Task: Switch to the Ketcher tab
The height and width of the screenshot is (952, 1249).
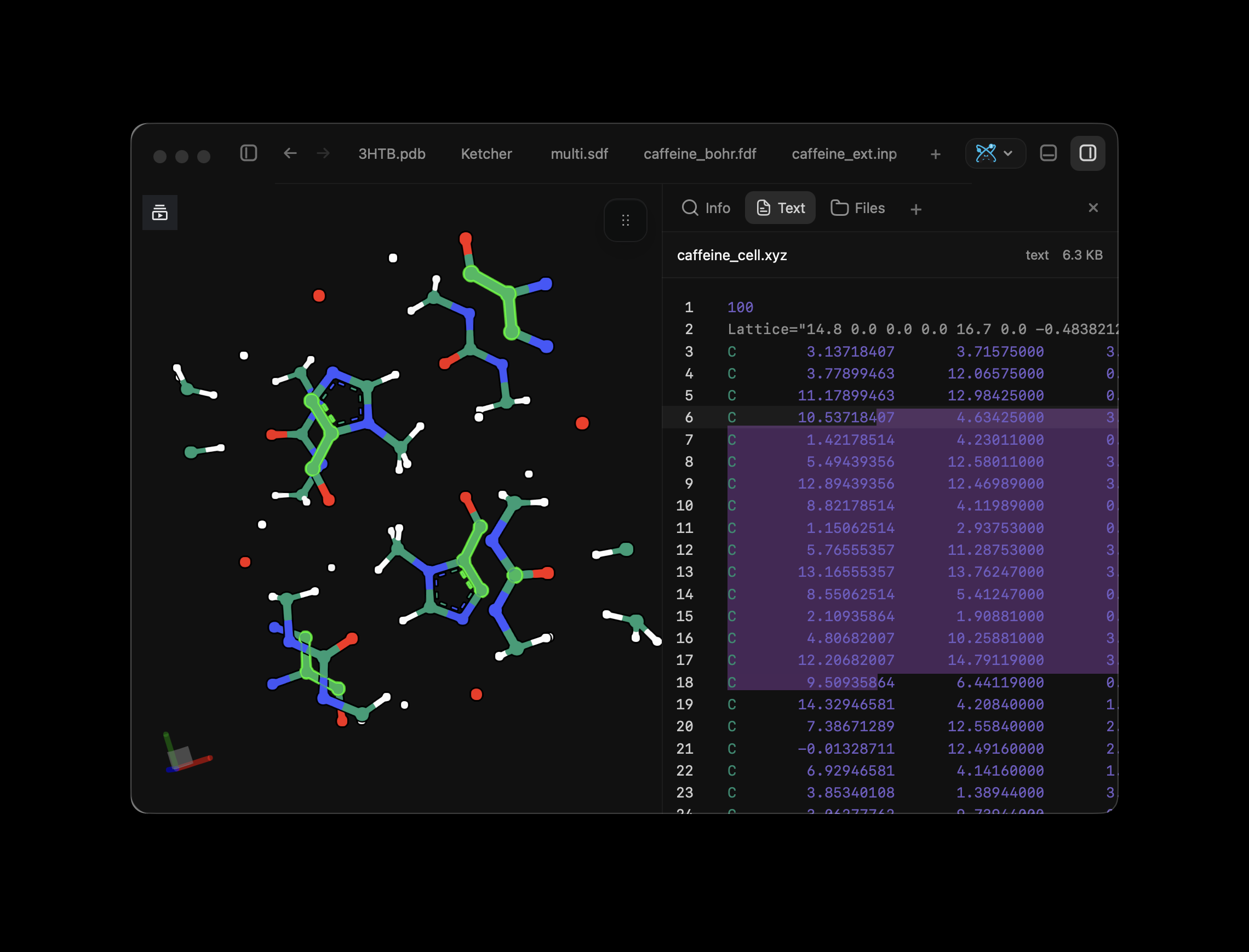Action: pos(486,153)
